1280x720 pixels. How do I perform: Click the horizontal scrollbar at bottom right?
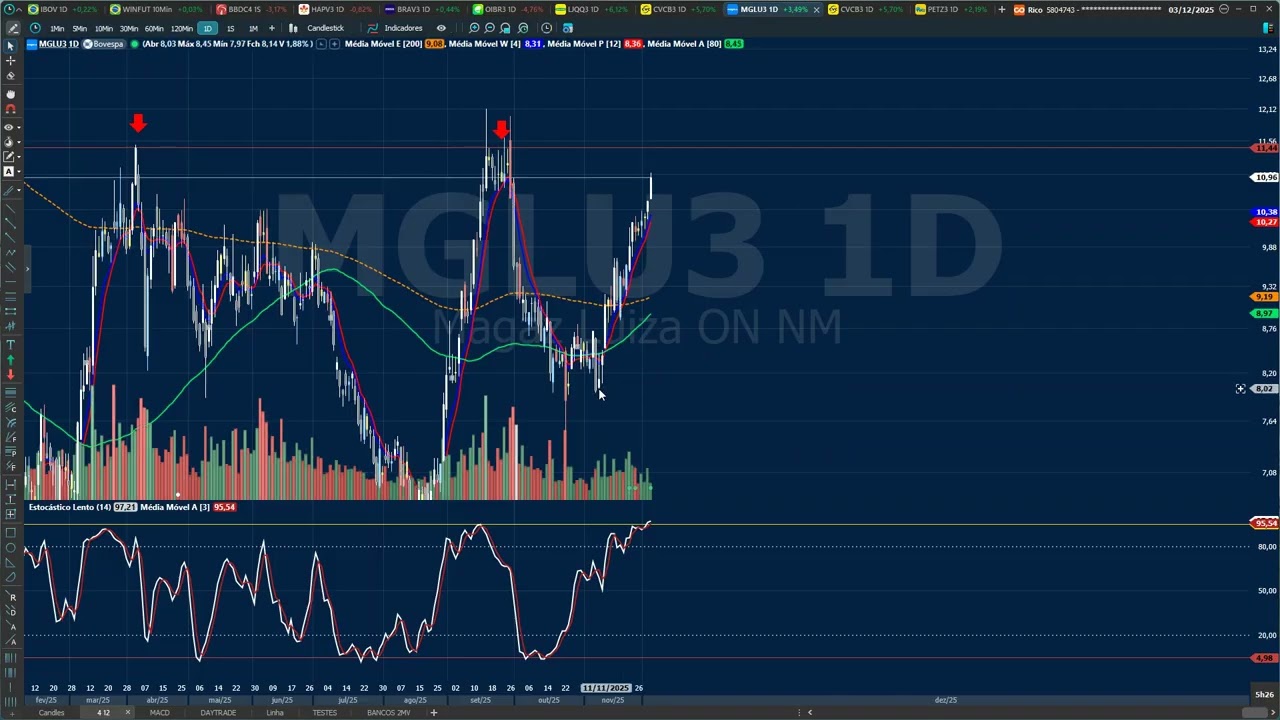1254,712
